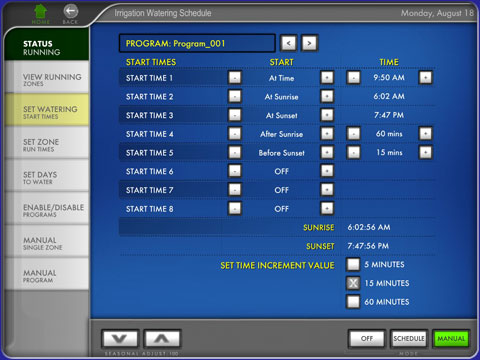480x360 pixels.
Task: Click the Irrigation Watering Schedule title
Action: [163, 13]
